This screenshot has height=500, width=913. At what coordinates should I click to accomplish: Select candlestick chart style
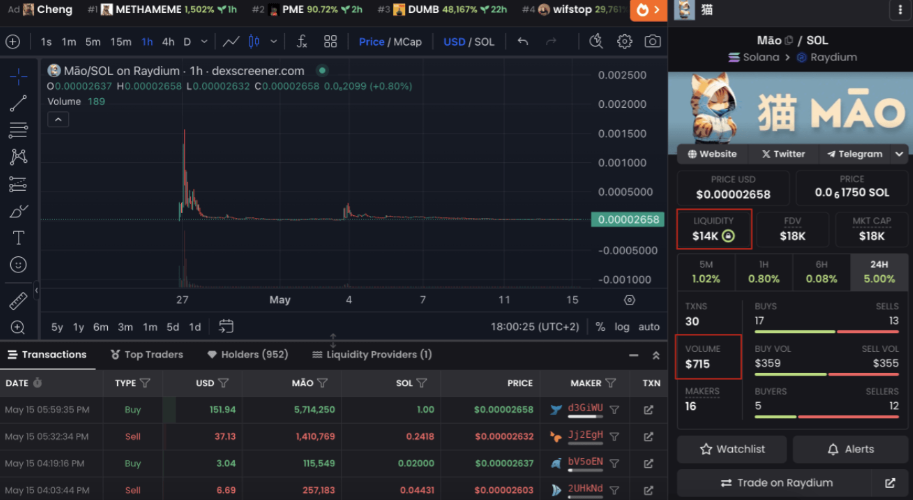pos(254,42)
